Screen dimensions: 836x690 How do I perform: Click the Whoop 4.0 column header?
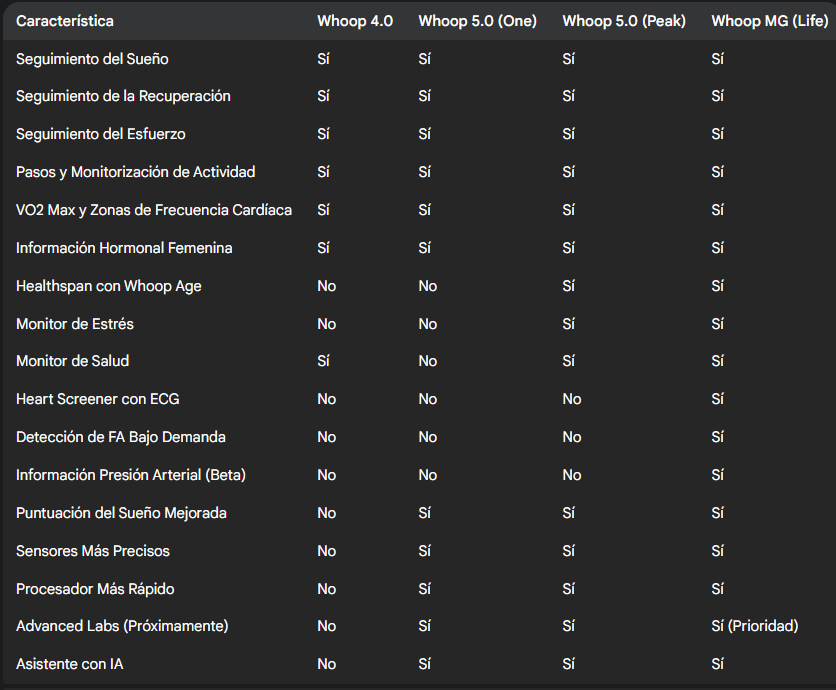[355, 21]
